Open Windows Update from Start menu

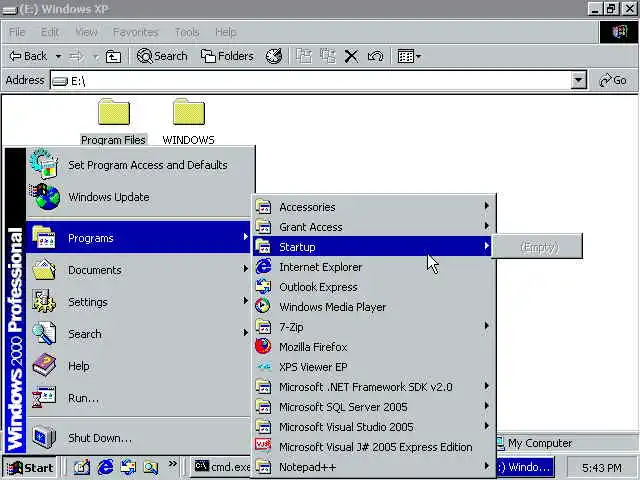139,197
